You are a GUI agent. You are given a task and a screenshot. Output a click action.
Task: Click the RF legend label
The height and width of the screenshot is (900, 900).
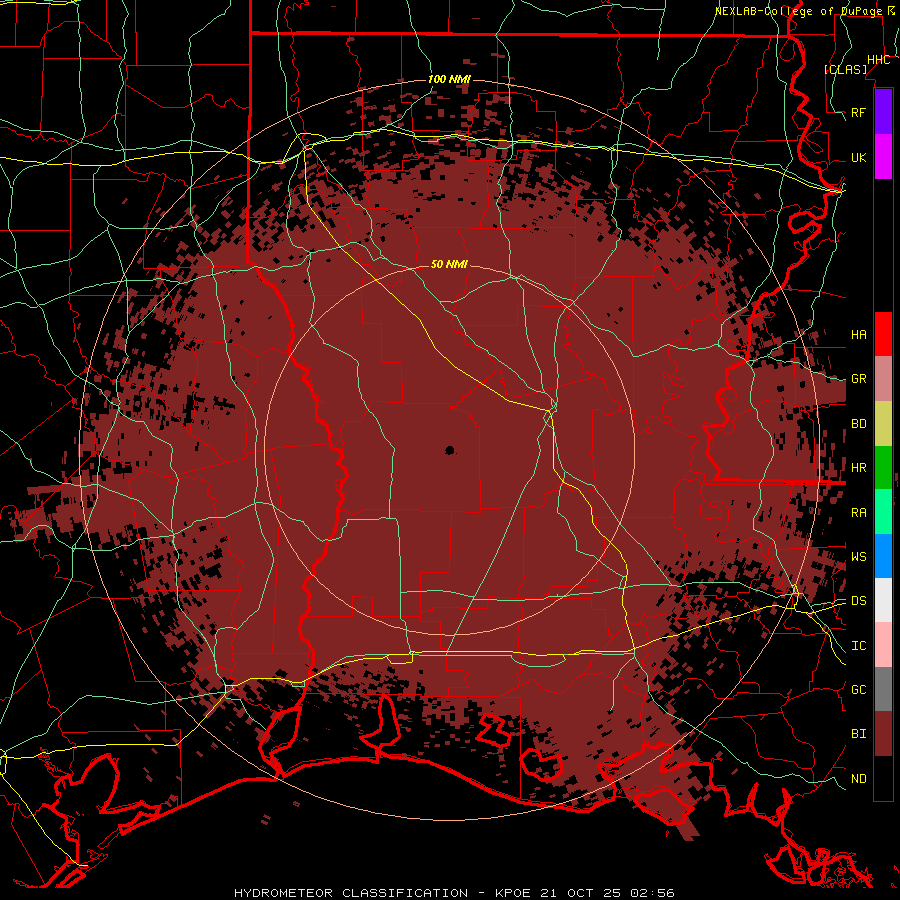pyautogui.click(x=859, y=112)
